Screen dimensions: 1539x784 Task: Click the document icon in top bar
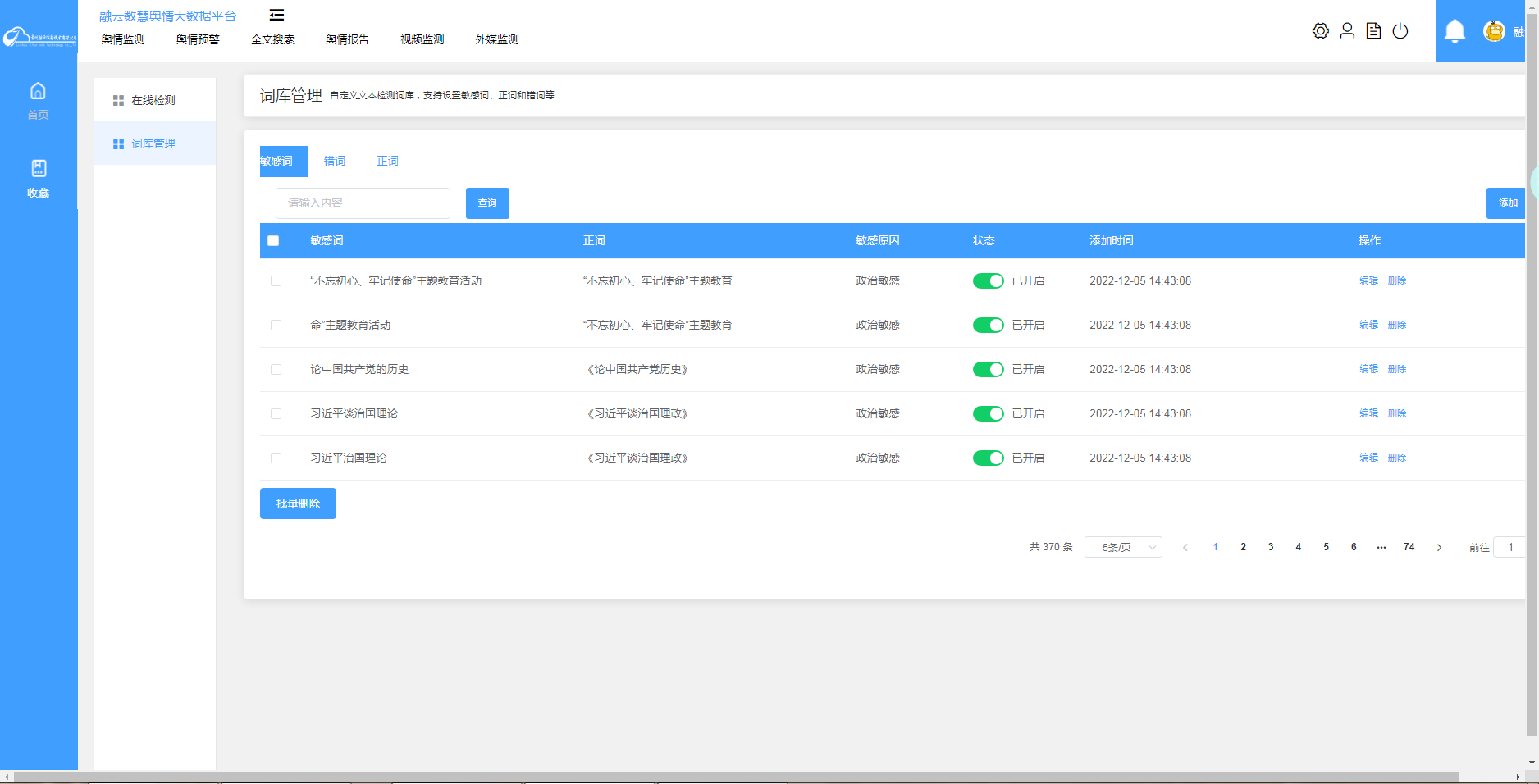[1373, 31]
